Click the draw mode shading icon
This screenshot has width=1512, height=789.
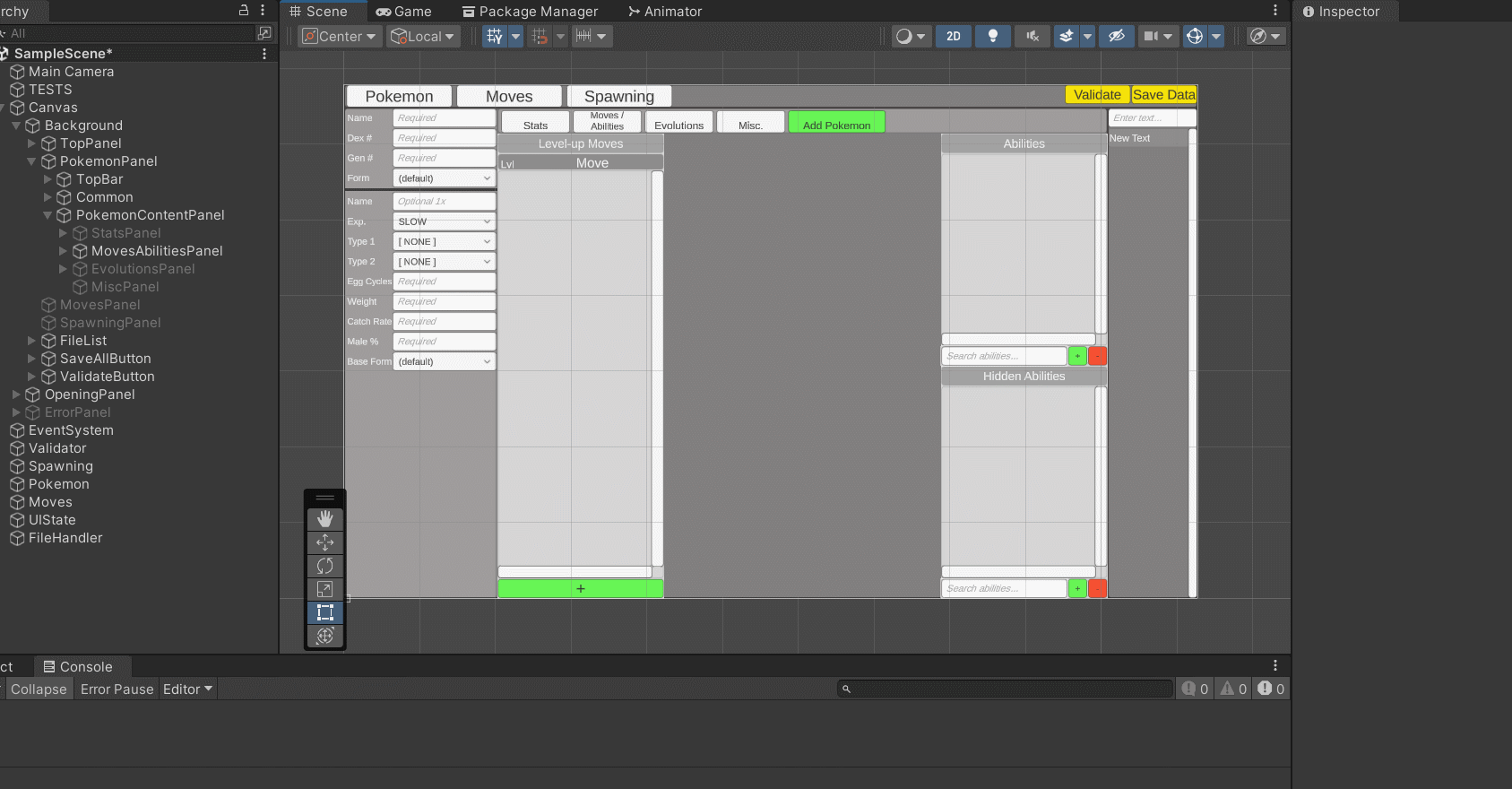pos(904,36)
